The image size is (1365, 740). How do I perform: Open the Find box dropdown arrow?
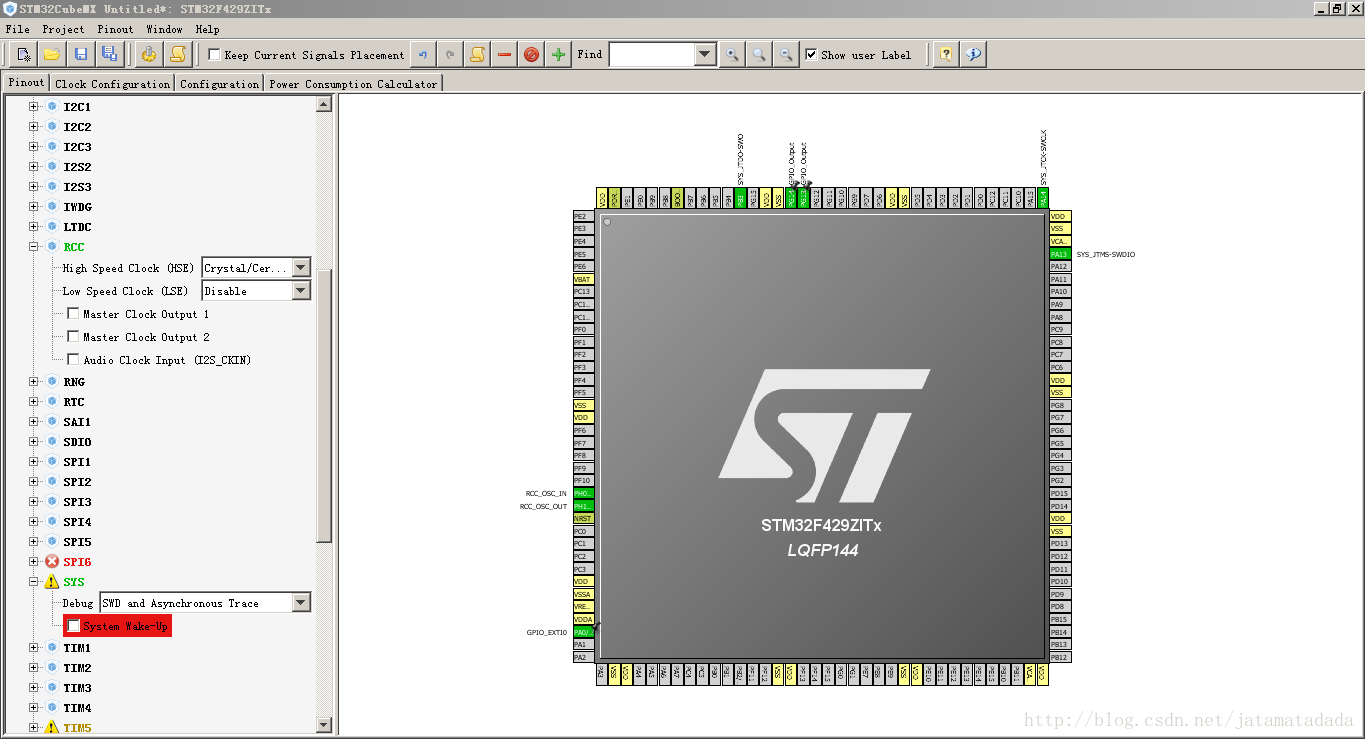pyautogui.click(x=704, y=55)
